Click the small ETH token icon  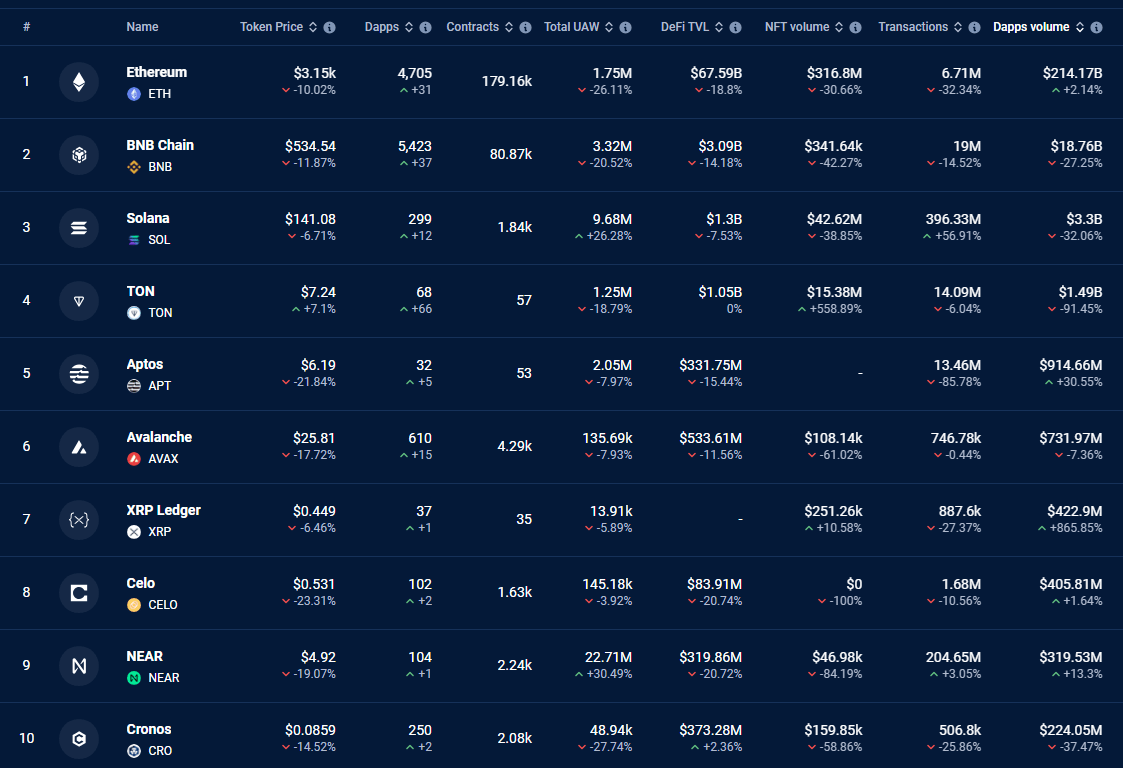[134, 94]
